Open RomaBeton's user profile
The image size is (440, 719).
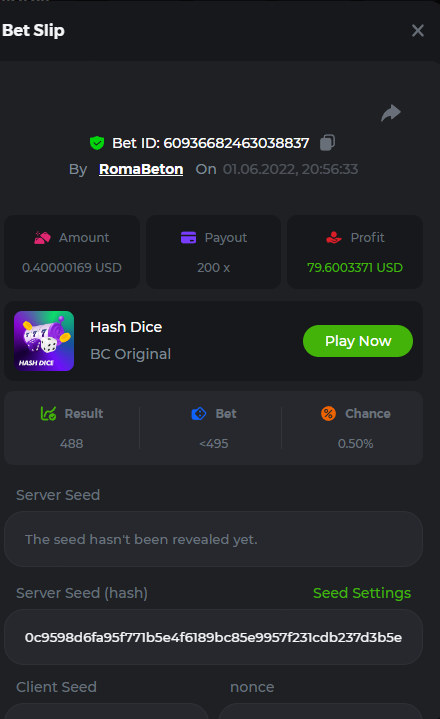point(141,169)
